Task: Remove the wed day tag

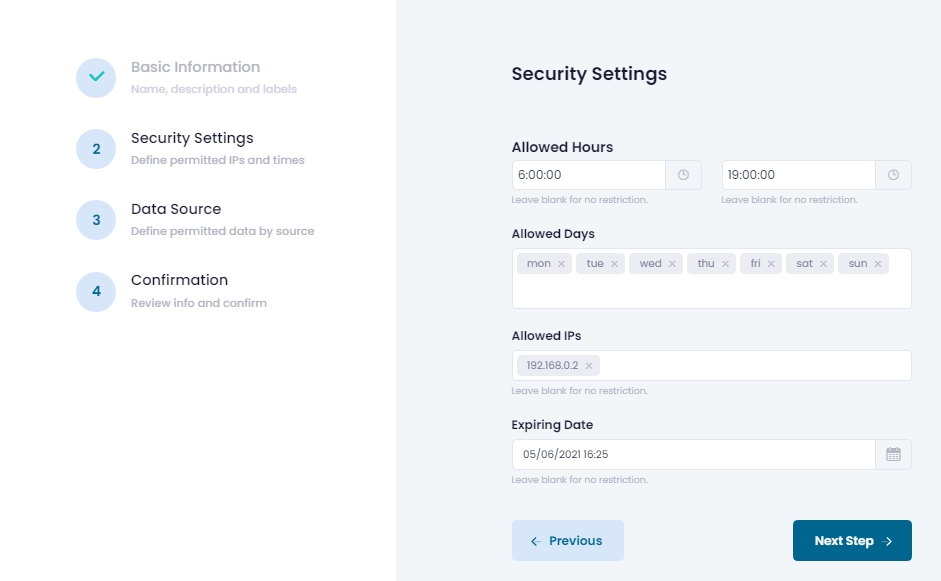Action: 672,264
